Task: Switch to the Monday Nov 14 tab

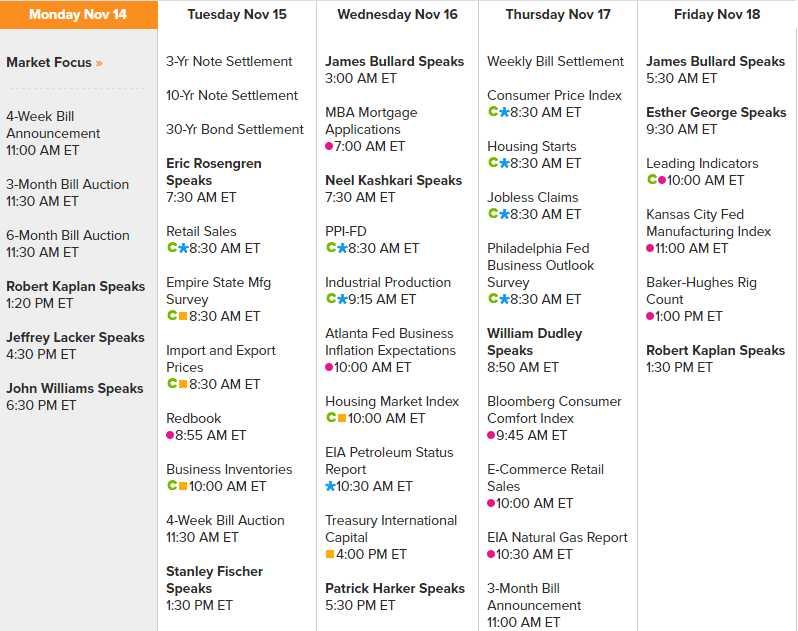Action: point(78,15)
